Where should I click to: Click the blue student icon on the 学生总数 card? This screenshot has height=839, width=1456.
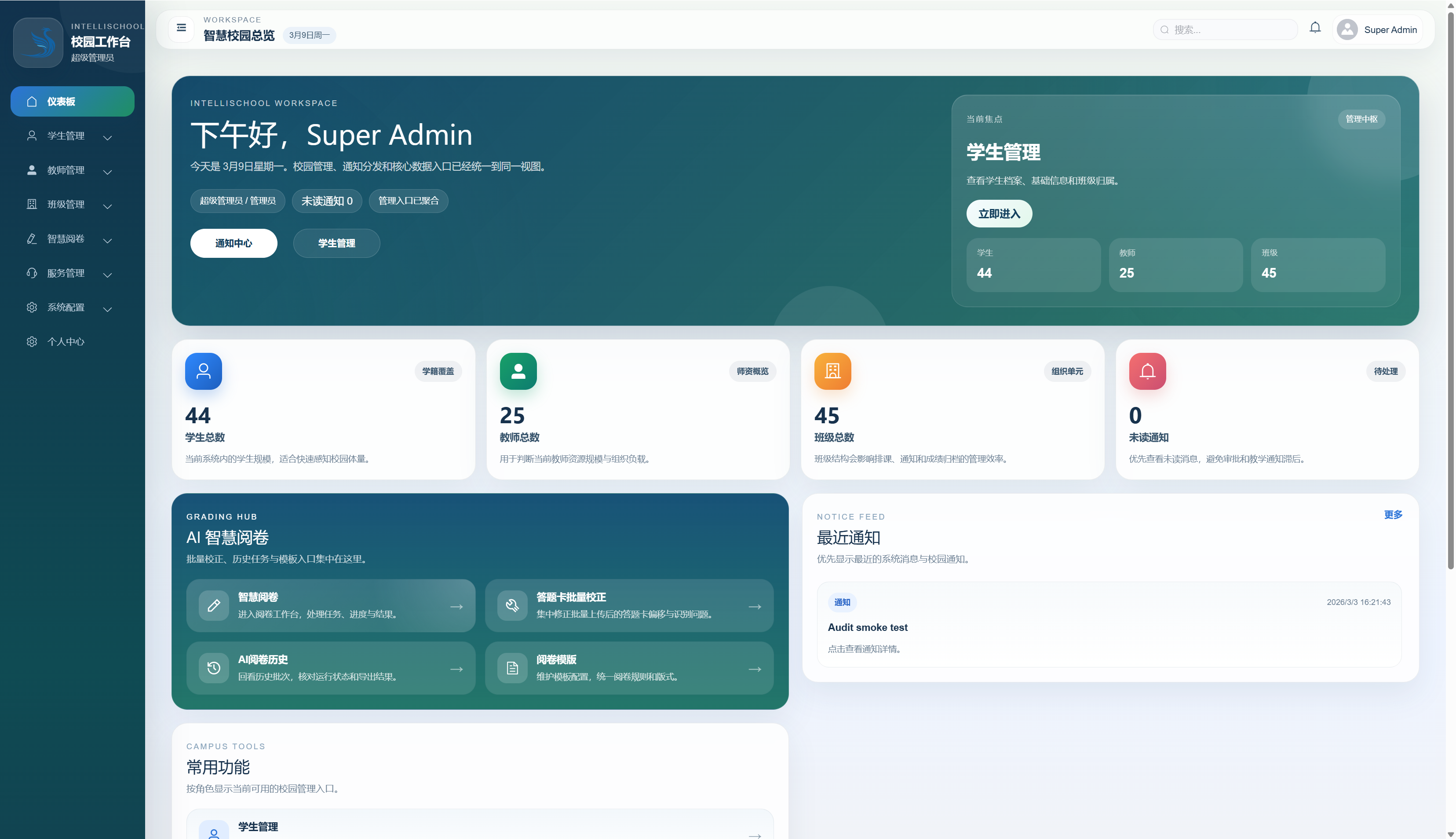tap(203, 372)
